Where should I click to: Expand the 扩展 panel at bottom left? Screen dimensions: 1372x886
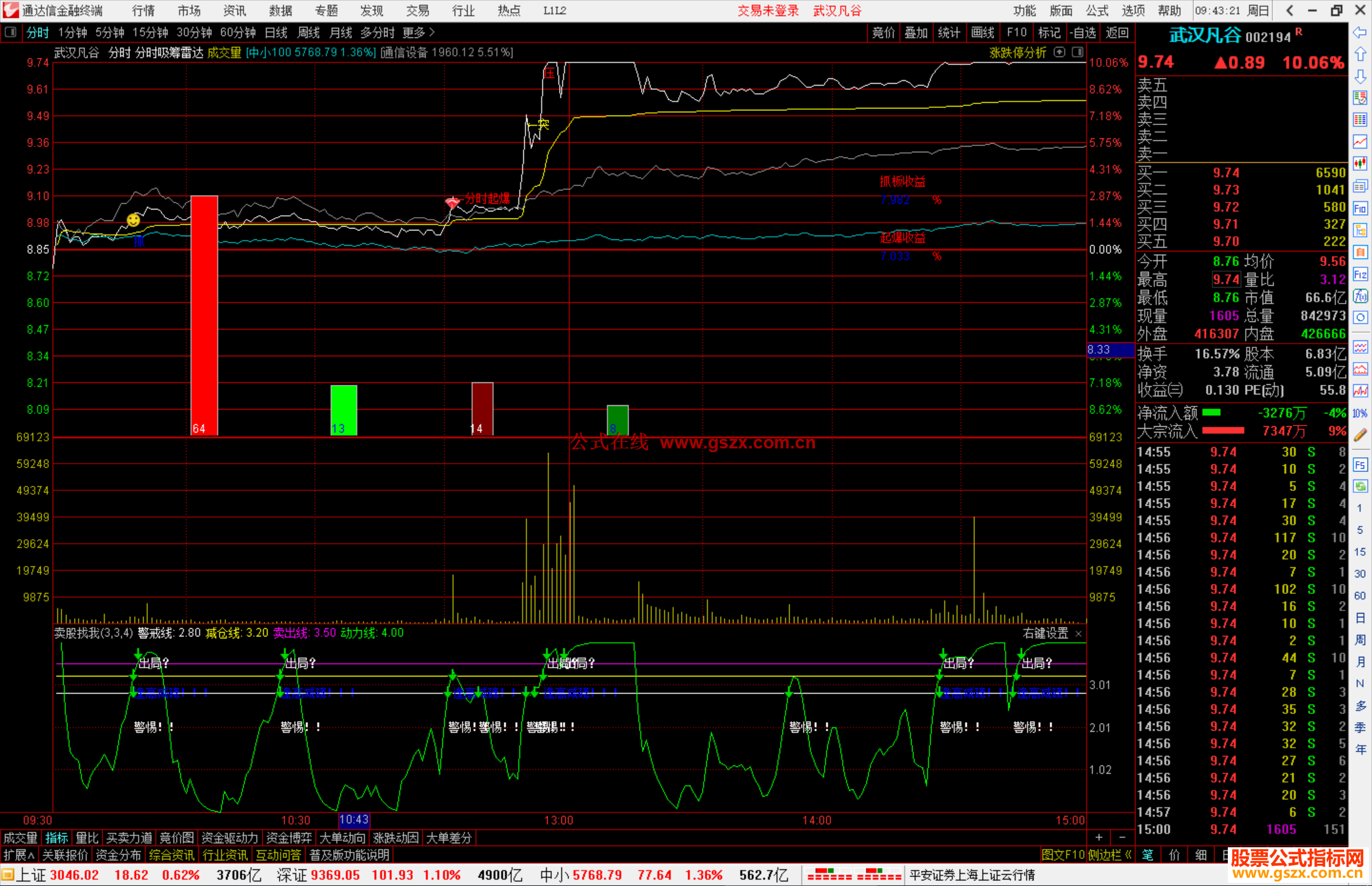(19, 855)
